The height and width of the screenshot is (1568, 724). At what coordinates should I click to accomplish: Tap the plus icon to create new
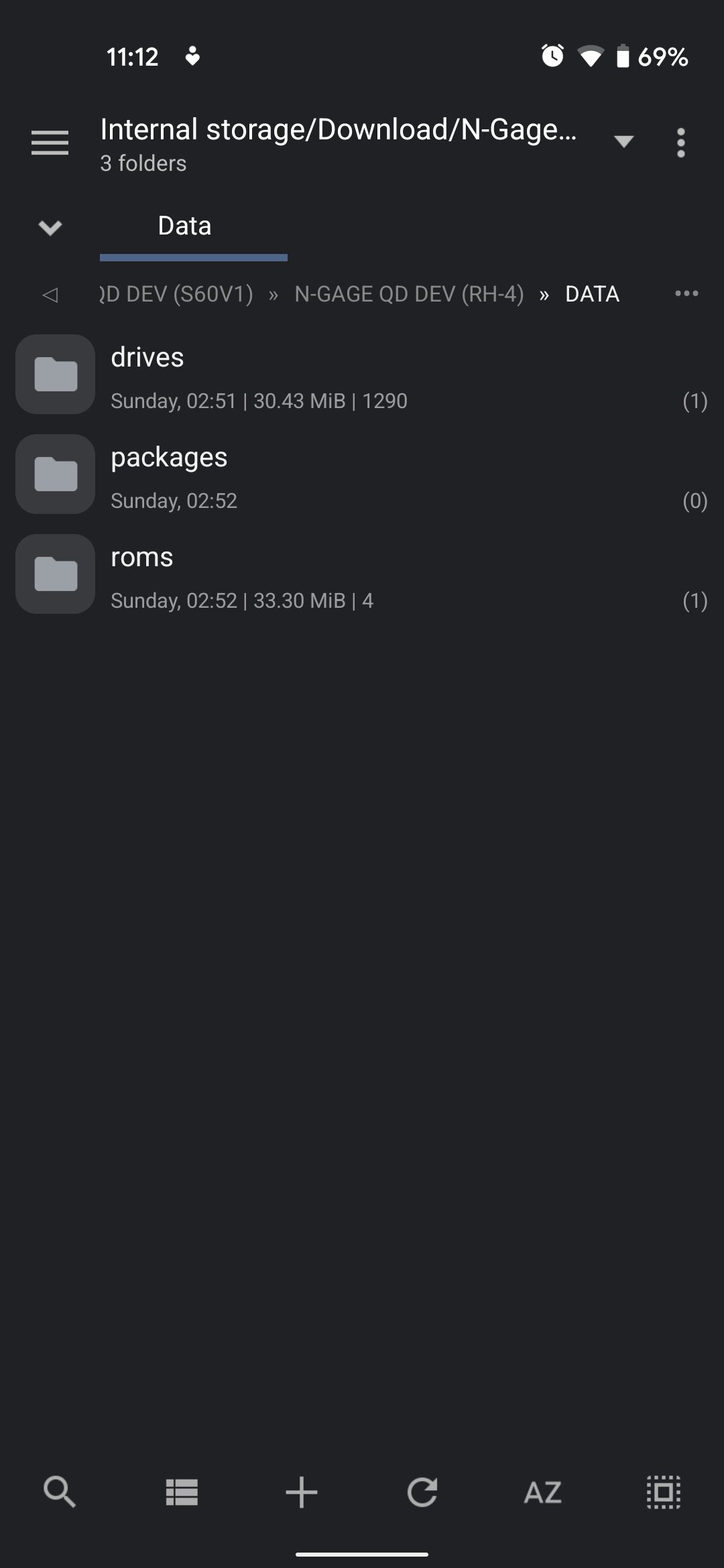tap(302, 1492)
